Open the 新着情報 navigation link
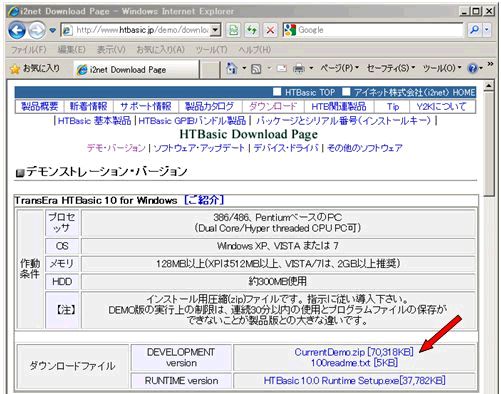The image size is (501, 394). point(88,107)
